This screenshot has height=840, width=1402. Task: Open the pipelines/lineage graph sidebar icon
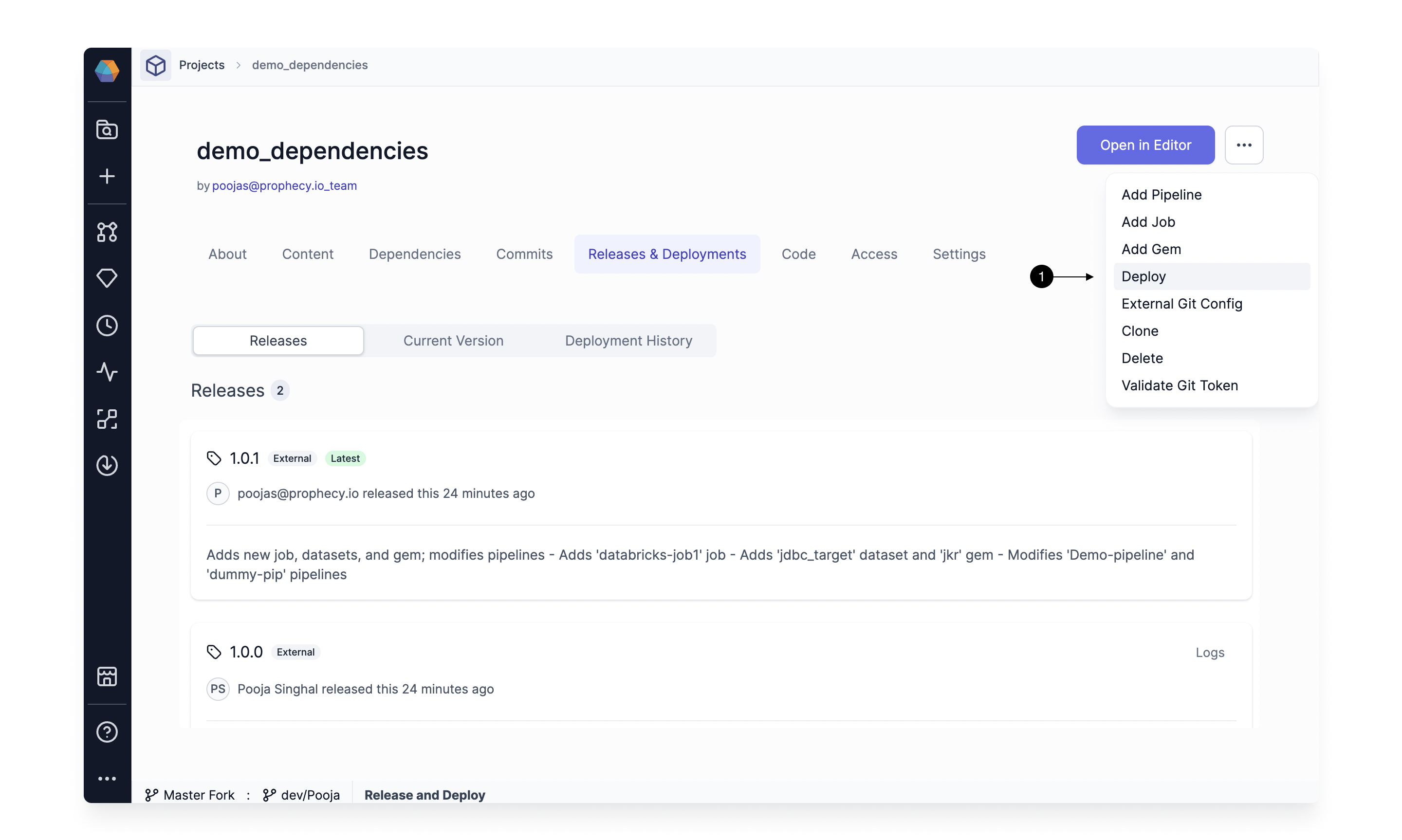point(107,232)
